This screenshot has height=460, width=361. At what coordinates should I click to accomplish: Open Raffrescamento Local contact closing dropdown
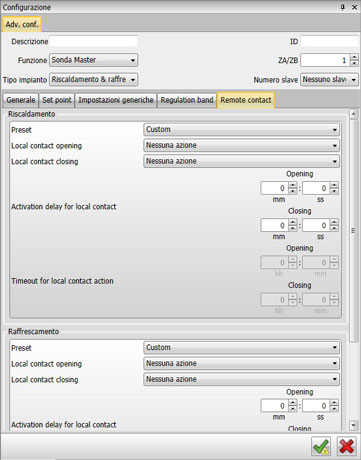(241, 379)
